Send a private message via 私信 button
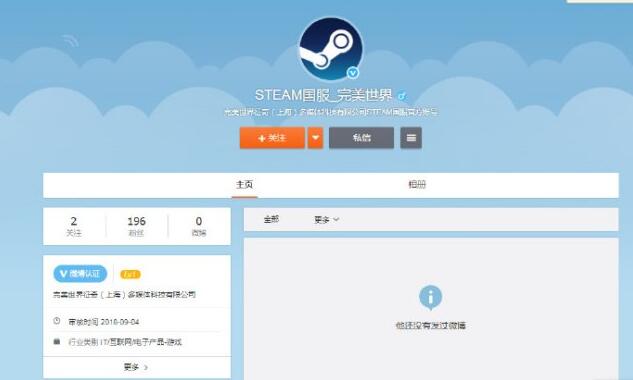This screenshot has height=380, width=633. click(361, 138)
